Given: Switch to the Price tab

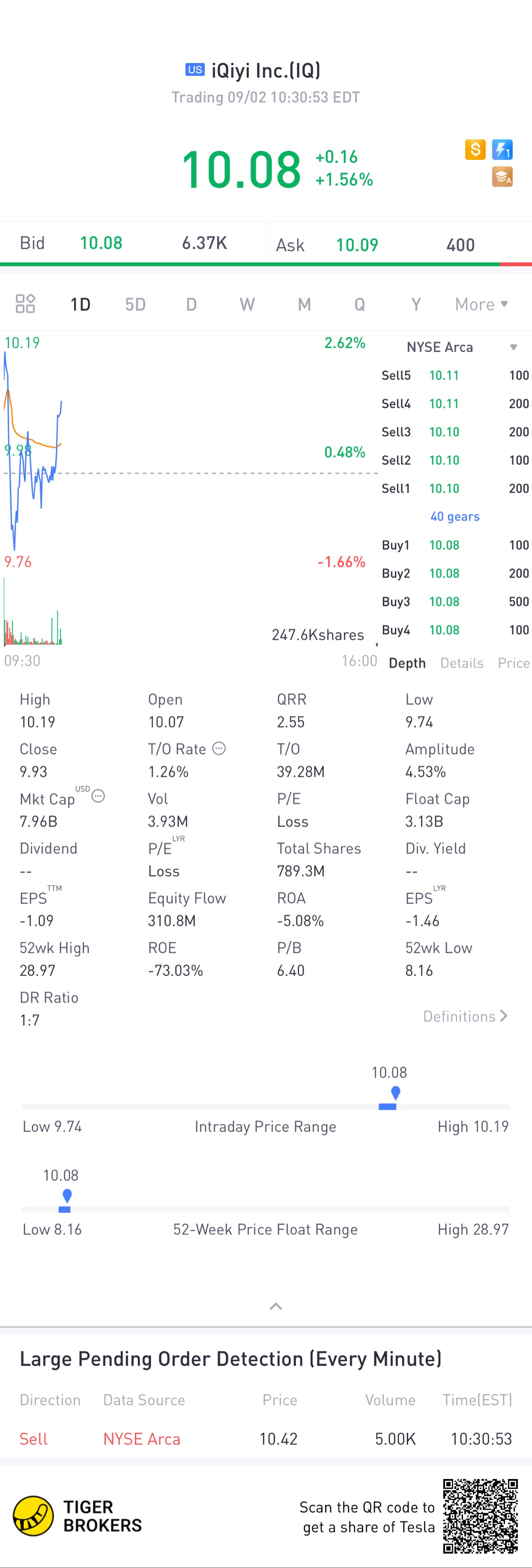Looking at the screenshot, I should click(x=514, y=663).
